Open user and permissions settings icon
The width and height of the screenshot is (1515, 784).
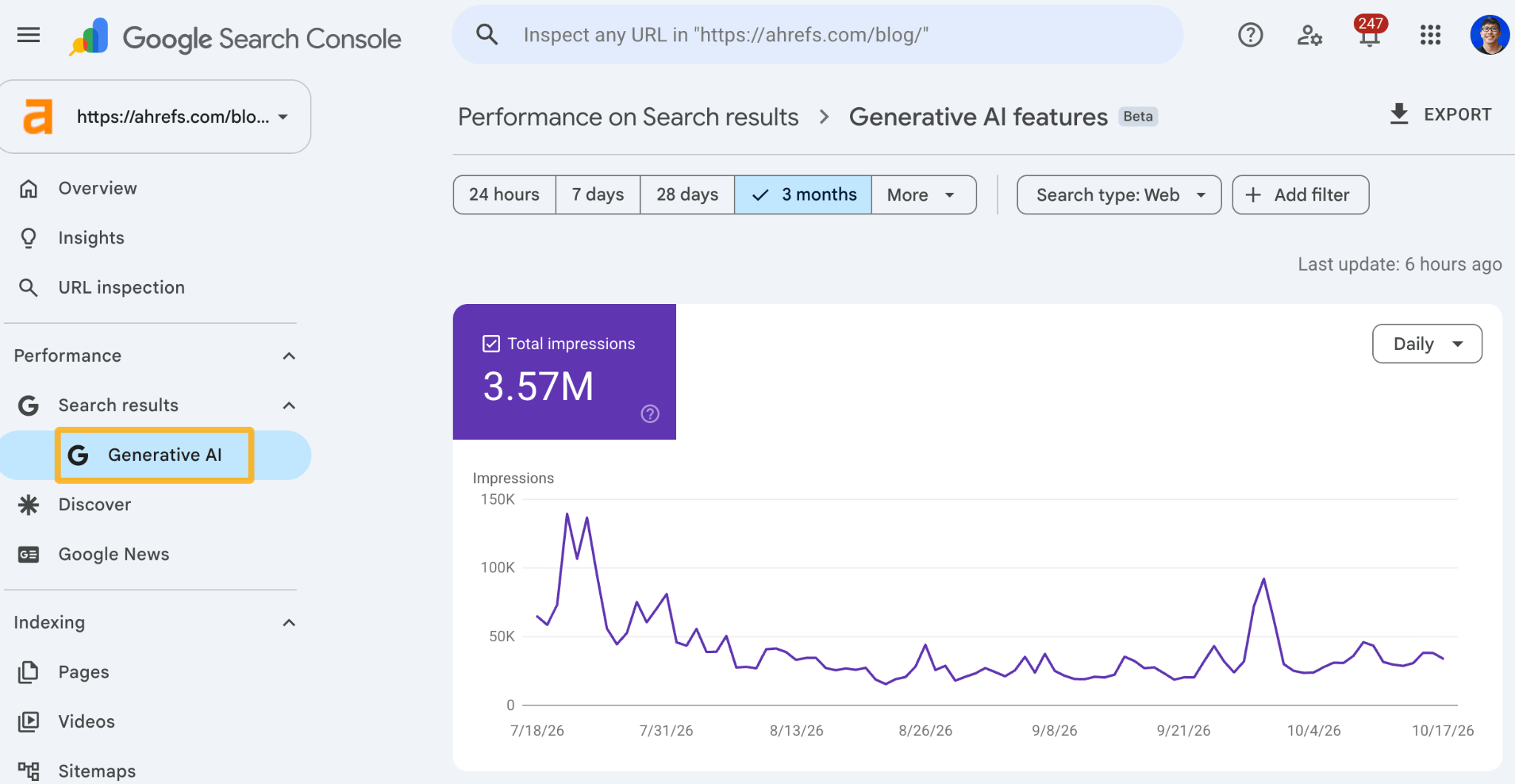(1309, 35)
